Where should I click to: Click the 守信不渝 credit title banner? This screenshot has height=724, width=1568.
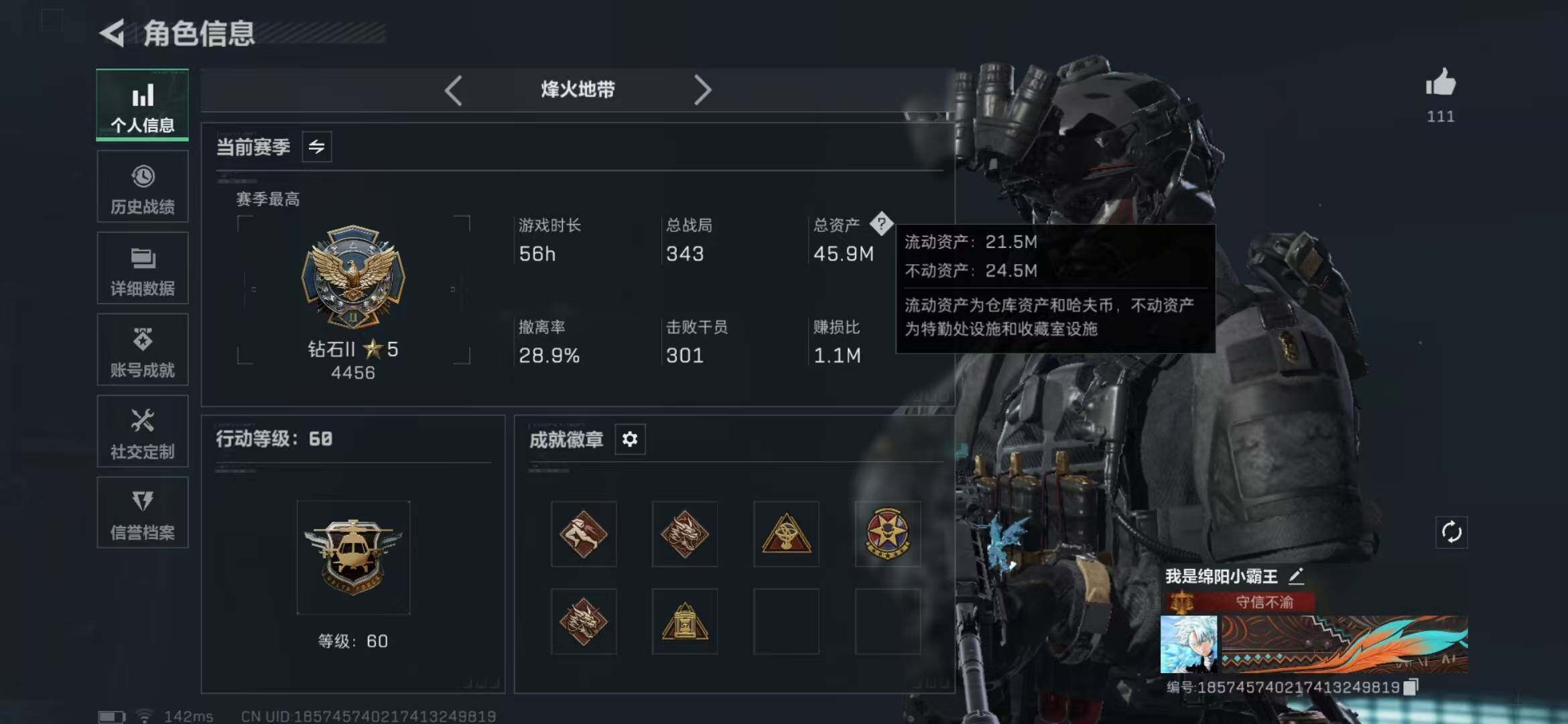point(1240,602)
